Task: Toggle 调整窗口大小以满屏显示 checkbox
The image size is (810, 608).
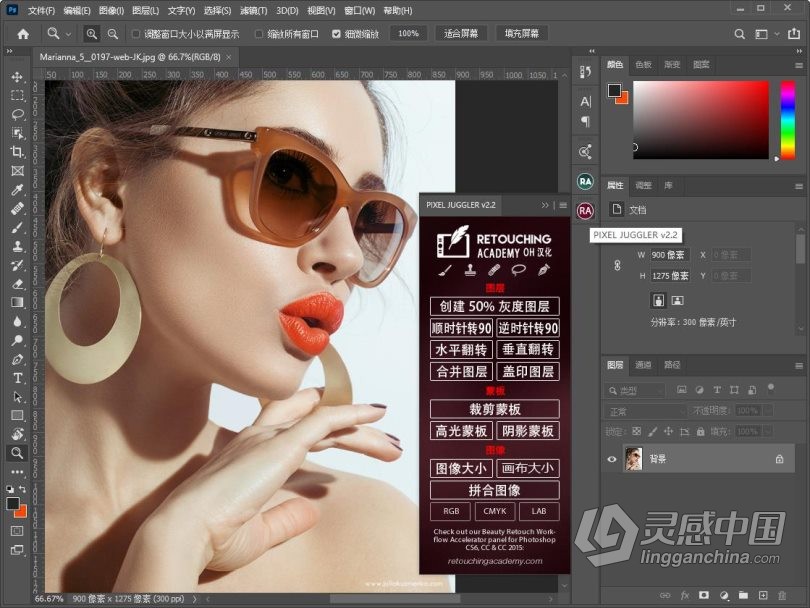Action: [136, 34]
